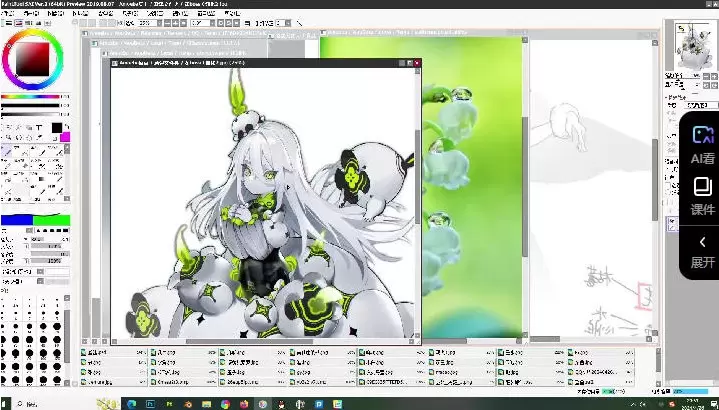Click the reset zoom button after plus
Image resolution: width=719 pixels, height=410 pixels.
(x=183, y=22)
